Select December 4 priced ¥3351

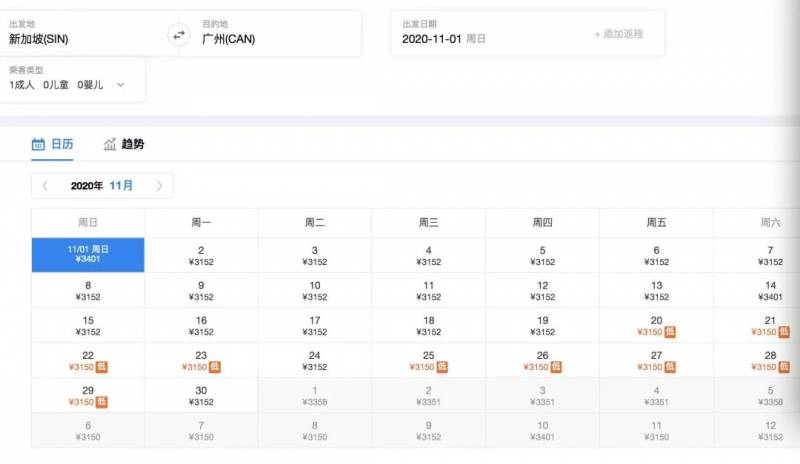coord(656,395)
